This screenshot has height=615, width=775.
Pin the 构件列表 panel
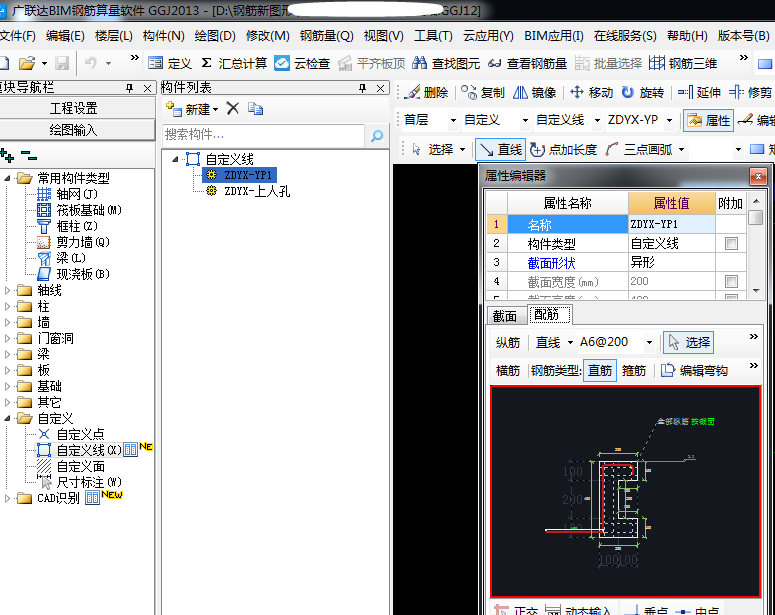pos(363,88)
